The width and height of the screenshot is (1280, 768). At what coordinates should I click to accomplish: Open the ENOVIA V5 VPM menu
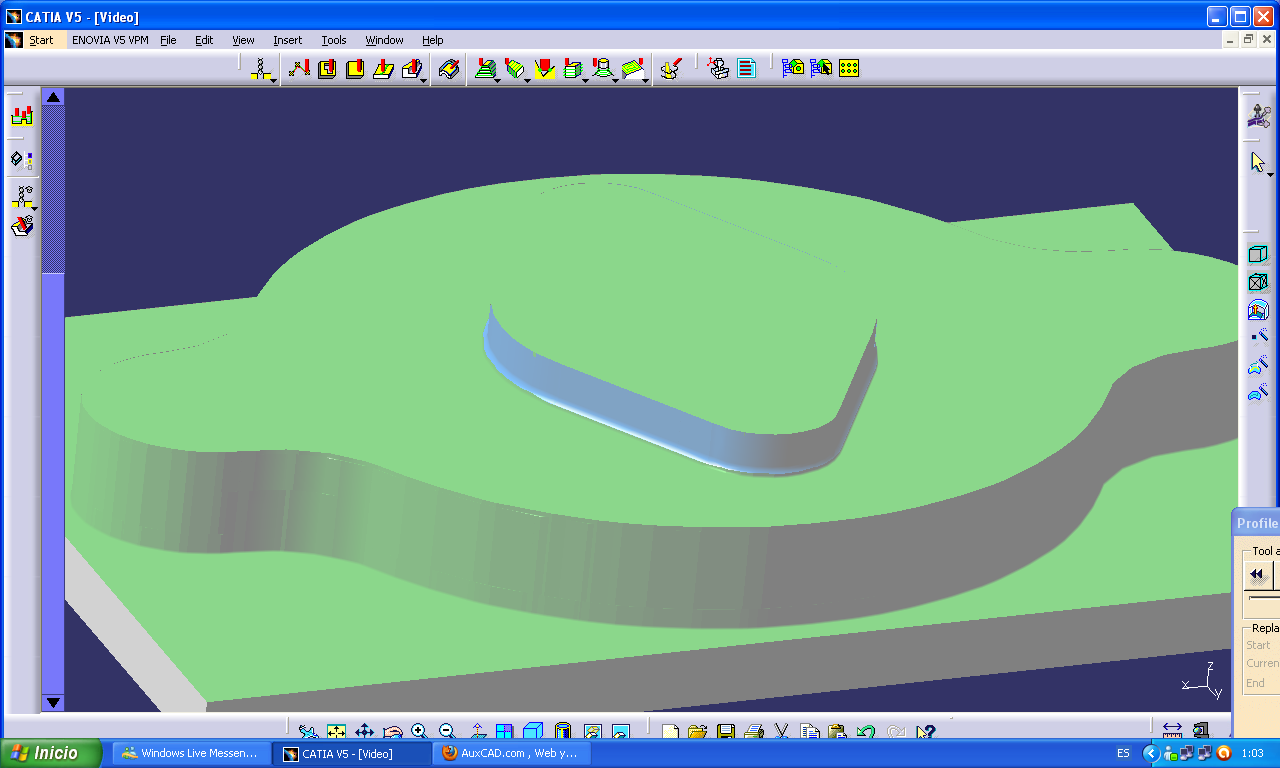110,40
